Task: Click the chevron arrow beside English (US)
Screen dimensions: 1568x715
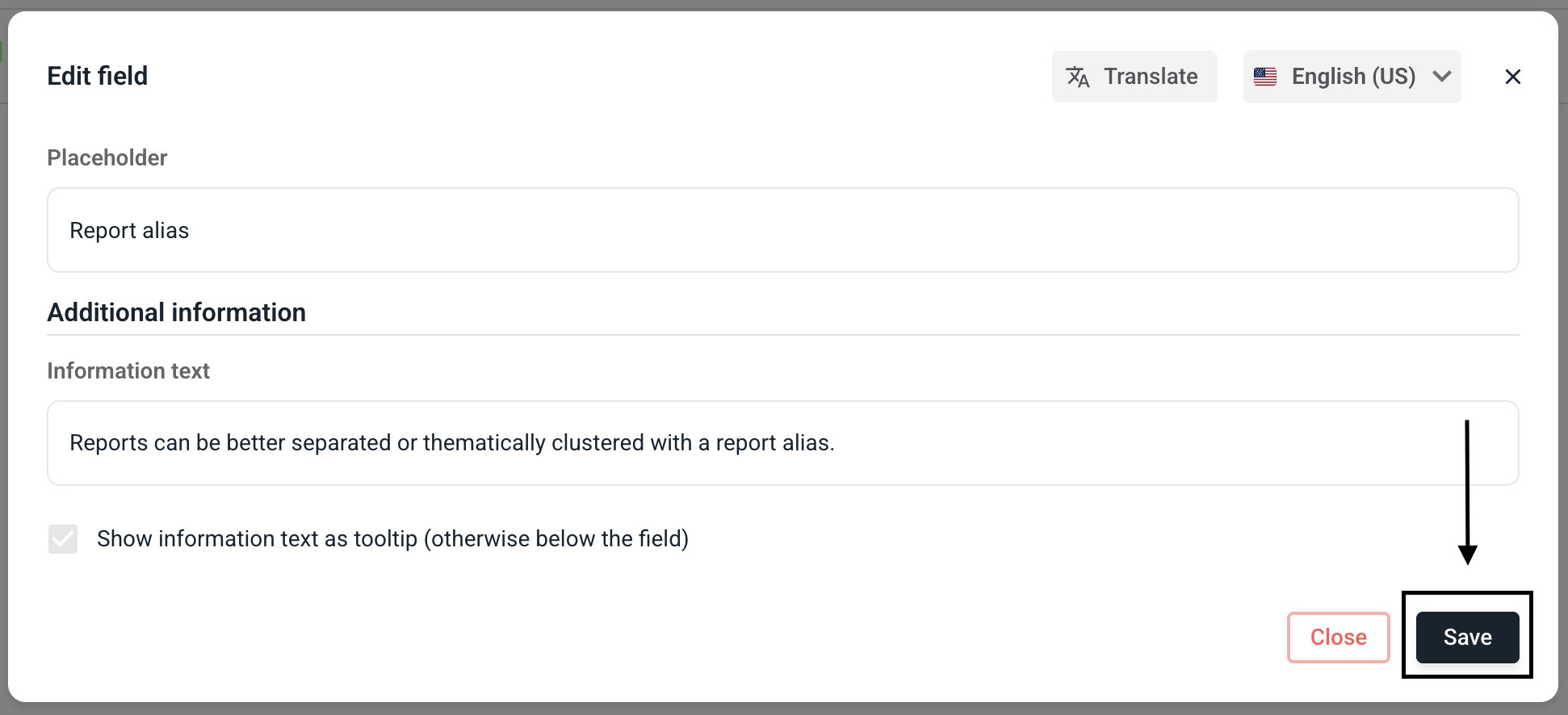Action: pos(1442,77)
